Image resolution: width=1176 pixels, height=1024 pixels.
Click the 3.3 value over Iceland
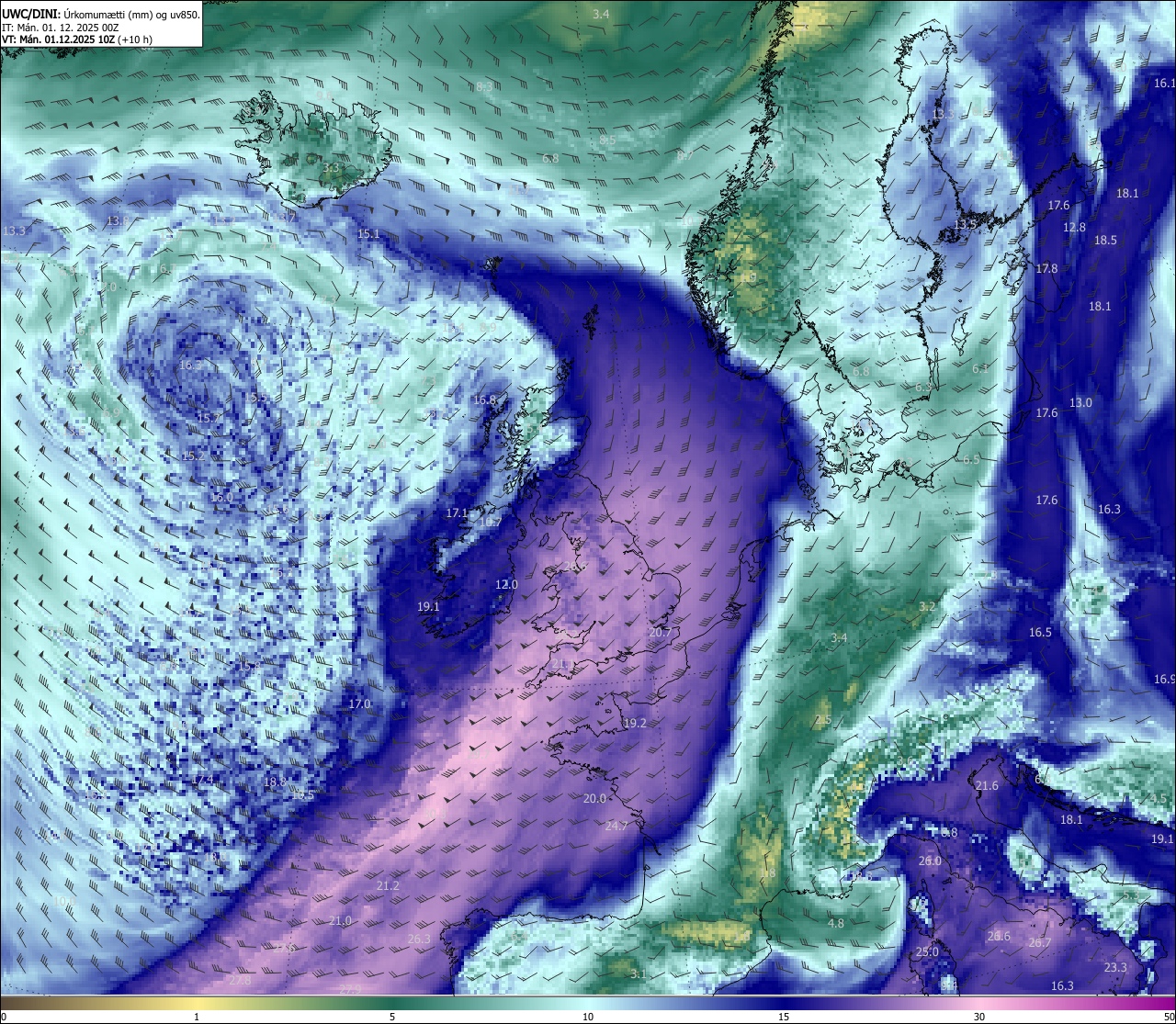coord(332,168)
